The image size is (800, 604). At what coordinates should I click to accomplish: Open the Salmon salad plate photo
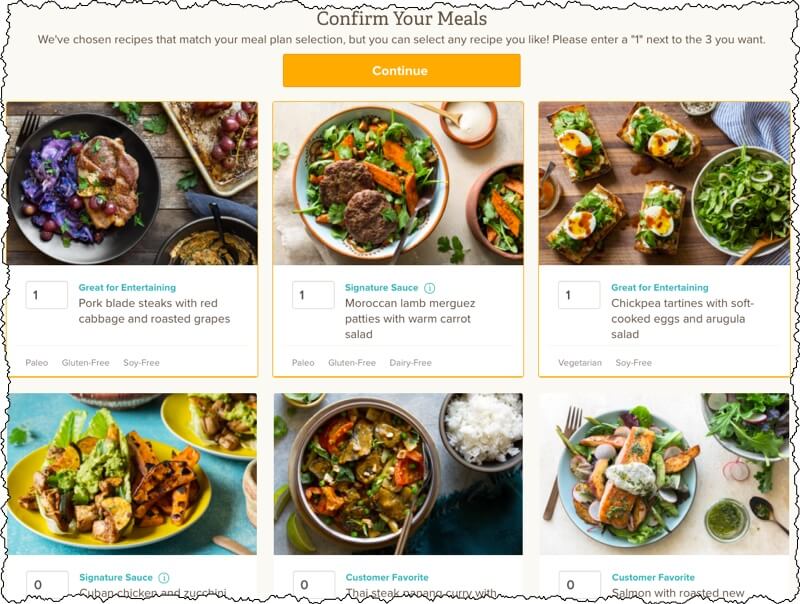click(664, 474)
